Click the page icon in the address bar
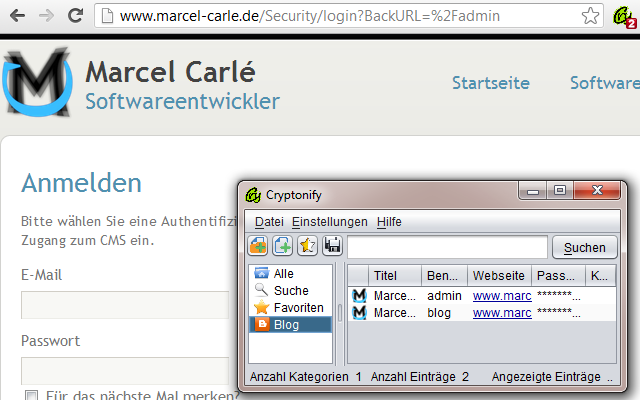Viewport: 640px width, 400px height. [107, 16]
